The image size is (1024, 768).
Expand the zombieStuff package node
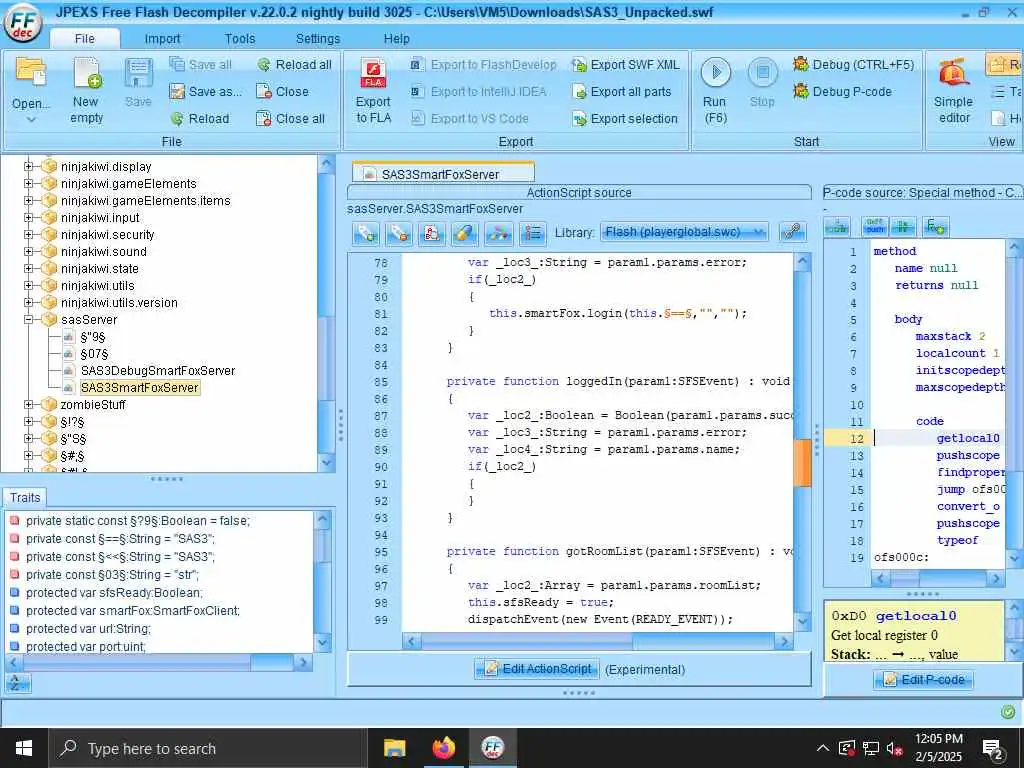pyautogui.click(x=28, y=405)
